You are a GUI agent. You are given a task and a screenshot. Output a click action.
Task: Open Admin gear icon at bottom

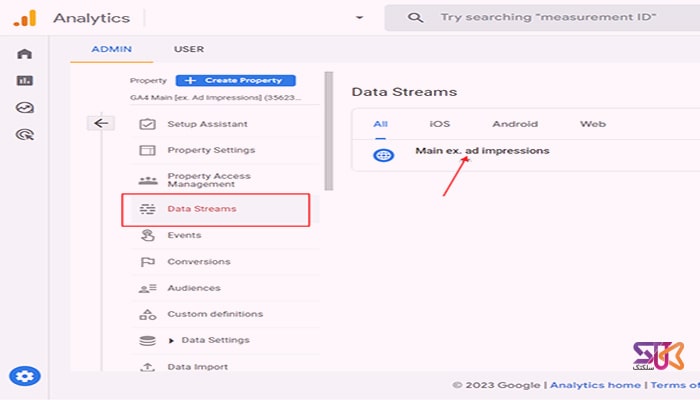point(25,376)
